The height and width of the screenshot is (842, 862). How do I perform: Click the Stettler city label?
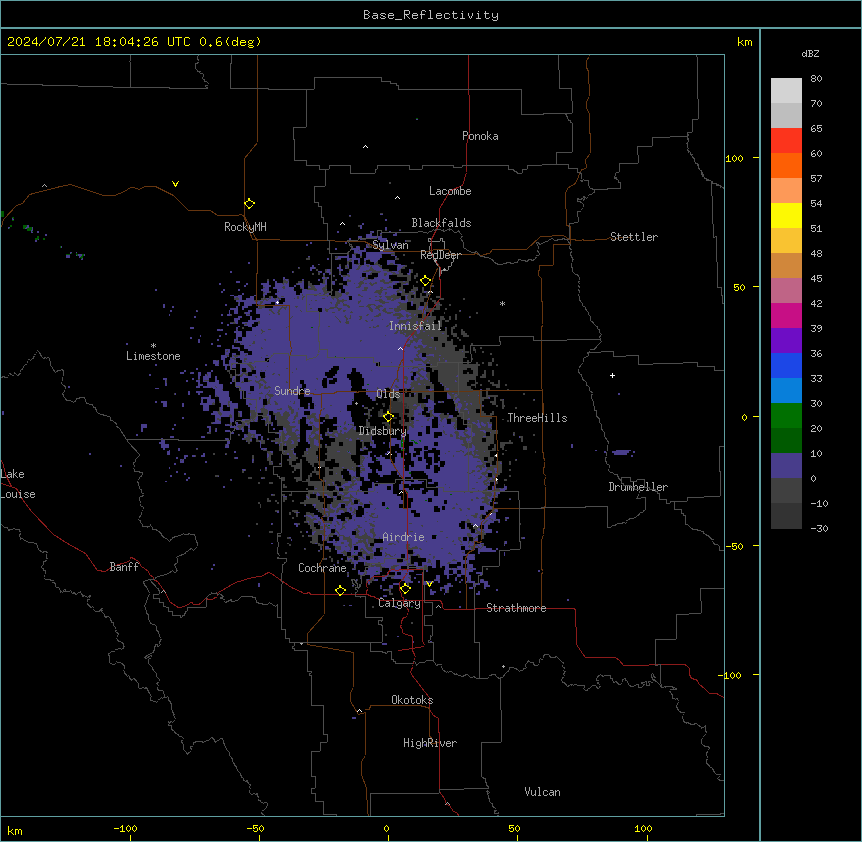(x=634, y=237)
